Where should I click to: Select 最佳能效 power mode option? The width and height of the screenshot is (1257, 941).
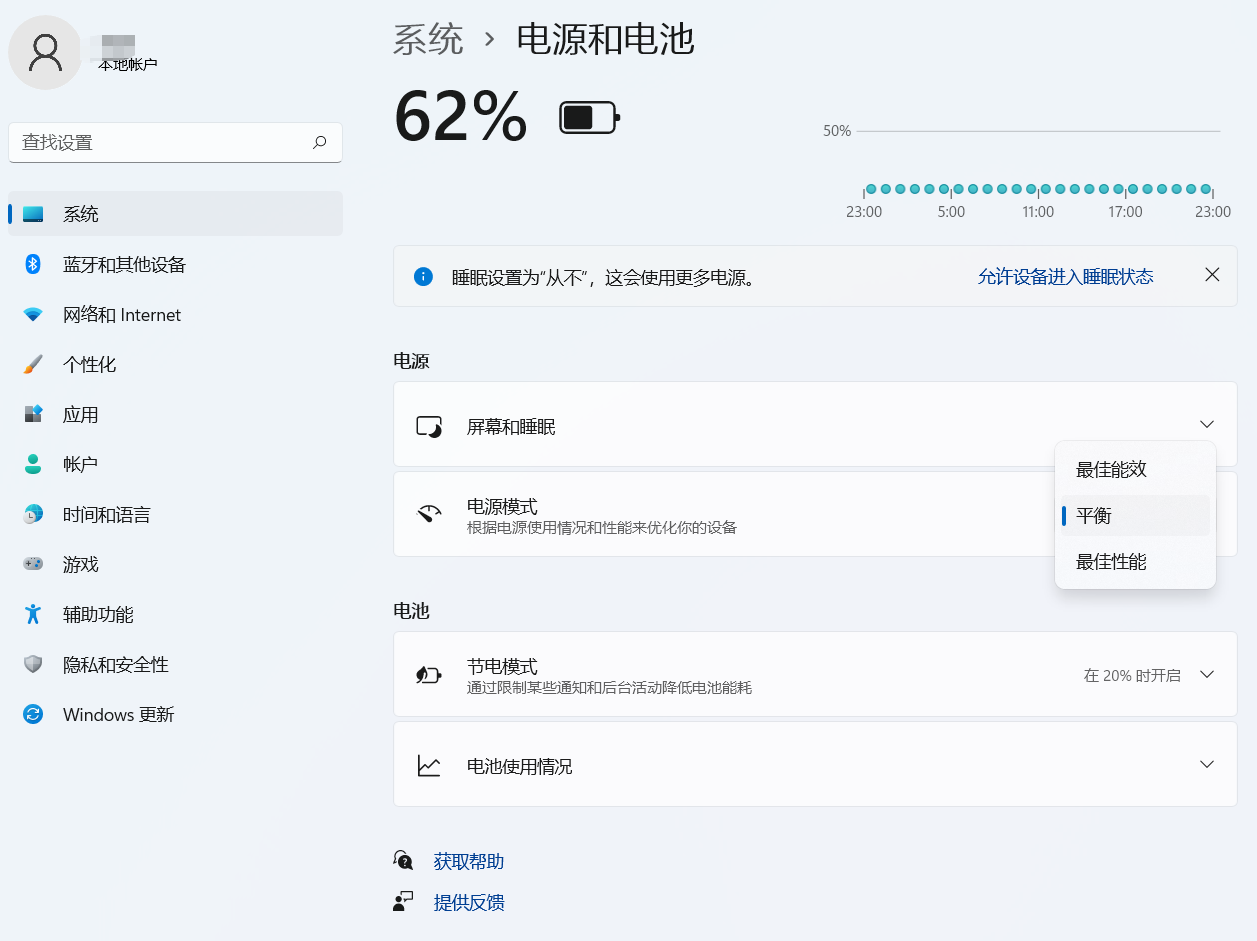click(x=1111, y=470)
